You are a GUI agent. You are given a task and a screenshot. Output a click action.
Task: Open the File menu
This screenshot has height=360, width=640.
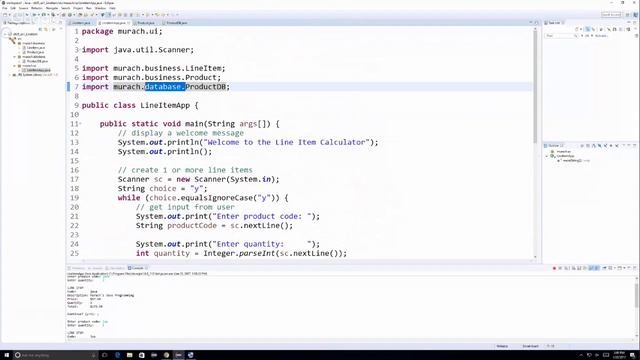click(x=4, y=8)
